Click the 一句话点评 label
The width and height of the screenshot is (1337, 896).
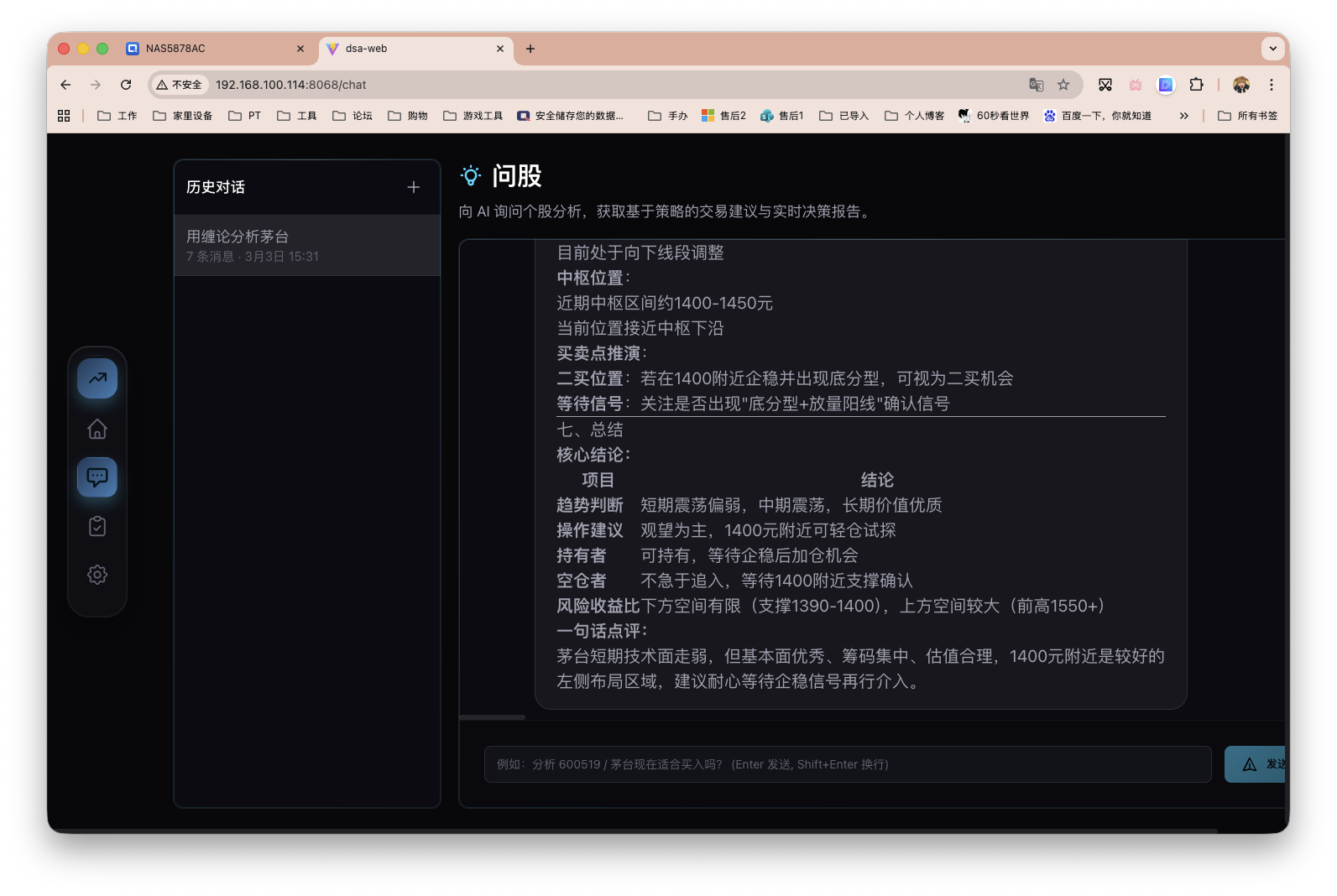(x=602, y=631)
